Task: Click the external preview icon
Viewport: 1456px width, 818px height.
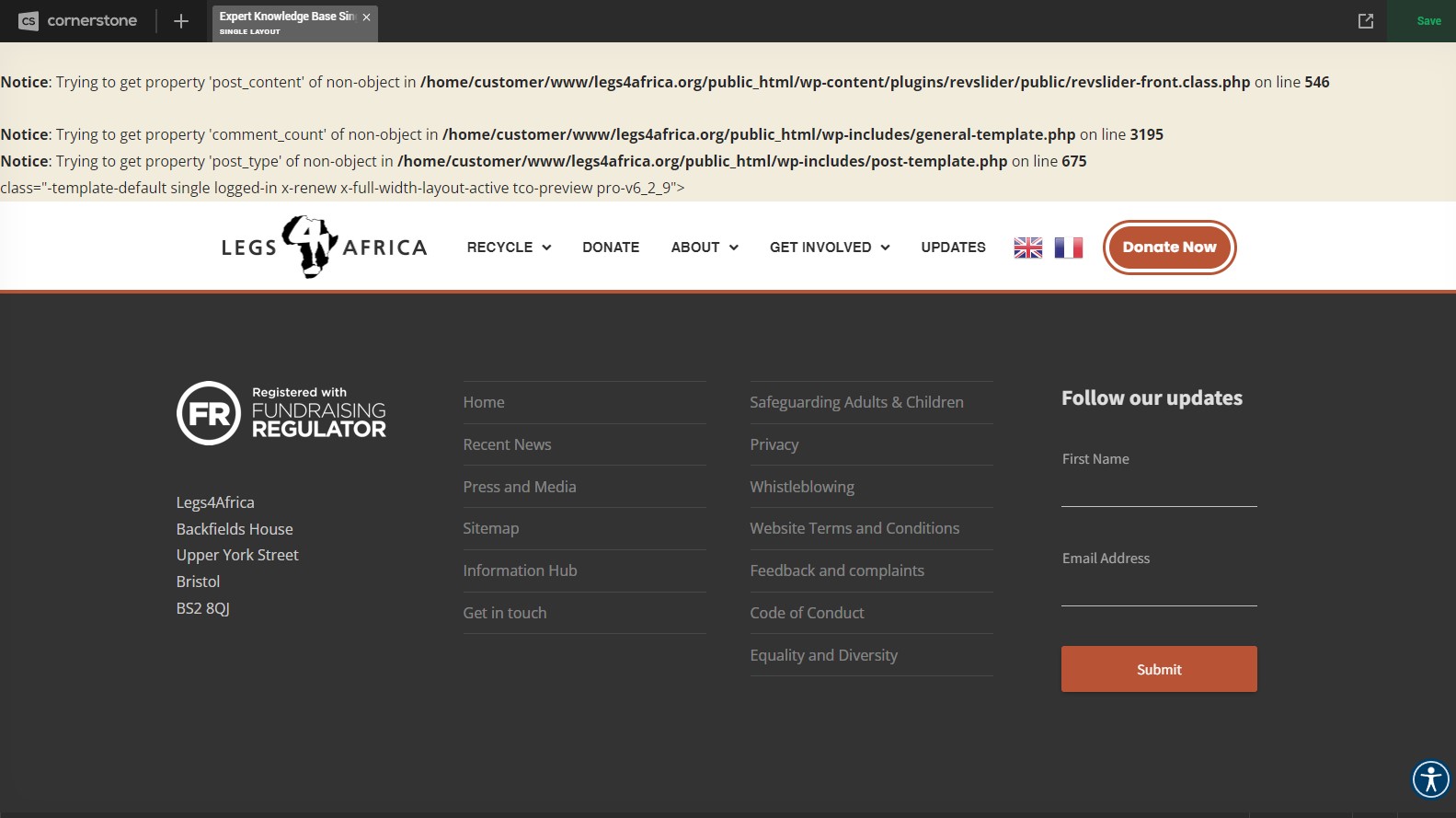Action: [x=1366, y=21]
